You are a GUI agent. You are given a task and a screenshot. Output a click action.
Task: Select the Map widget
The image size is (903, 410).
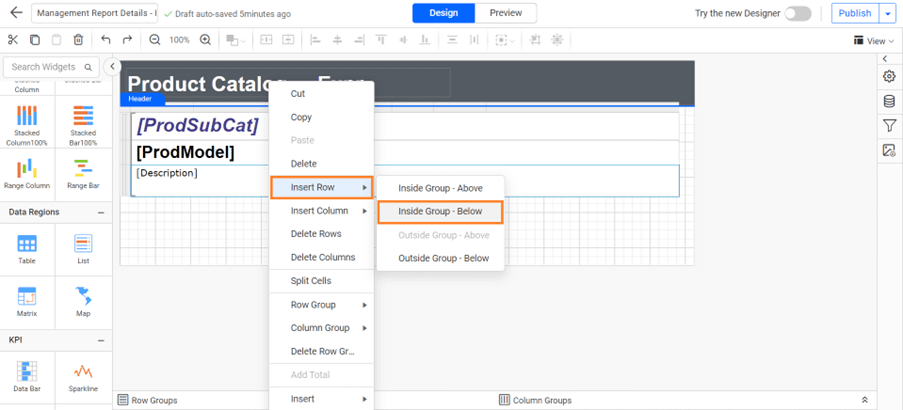click(83, 302)
